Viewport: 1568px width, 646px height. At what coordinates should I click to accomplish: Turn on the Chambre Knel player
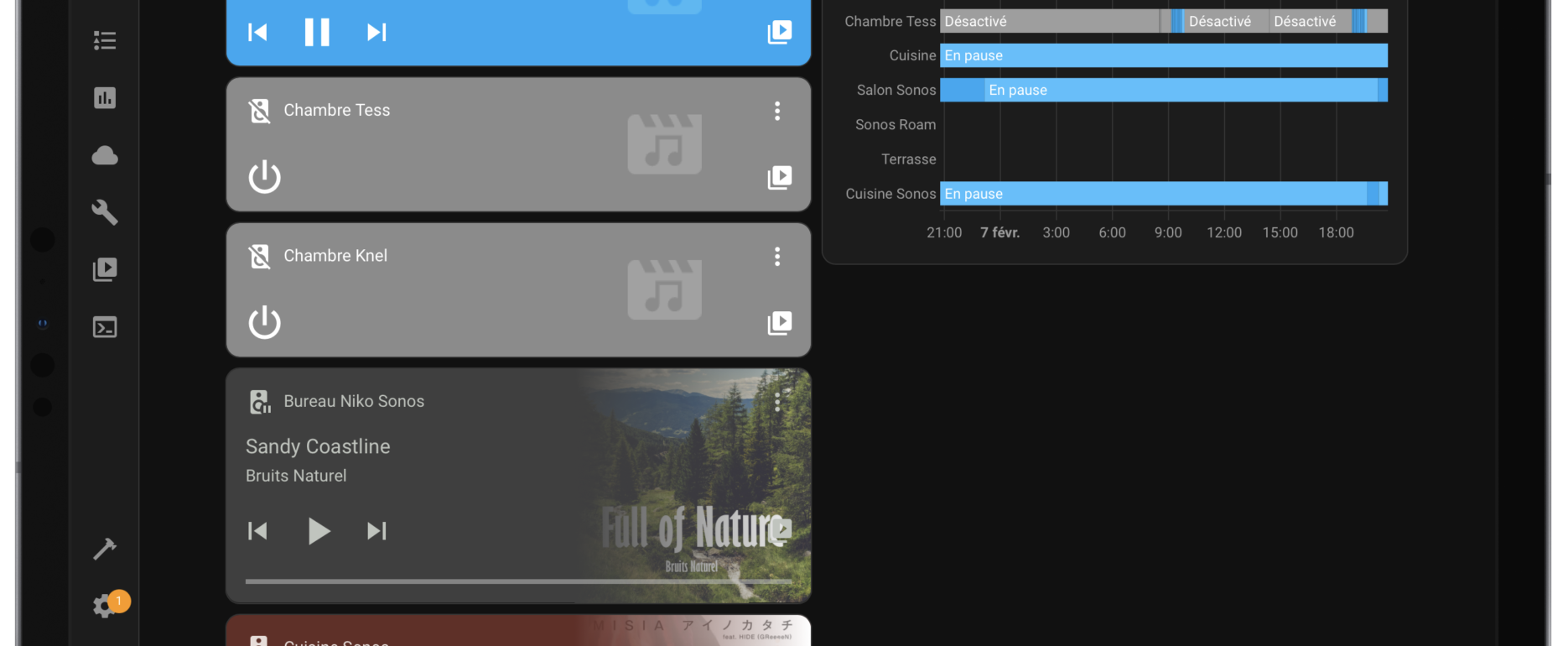(x=265, y=322)
